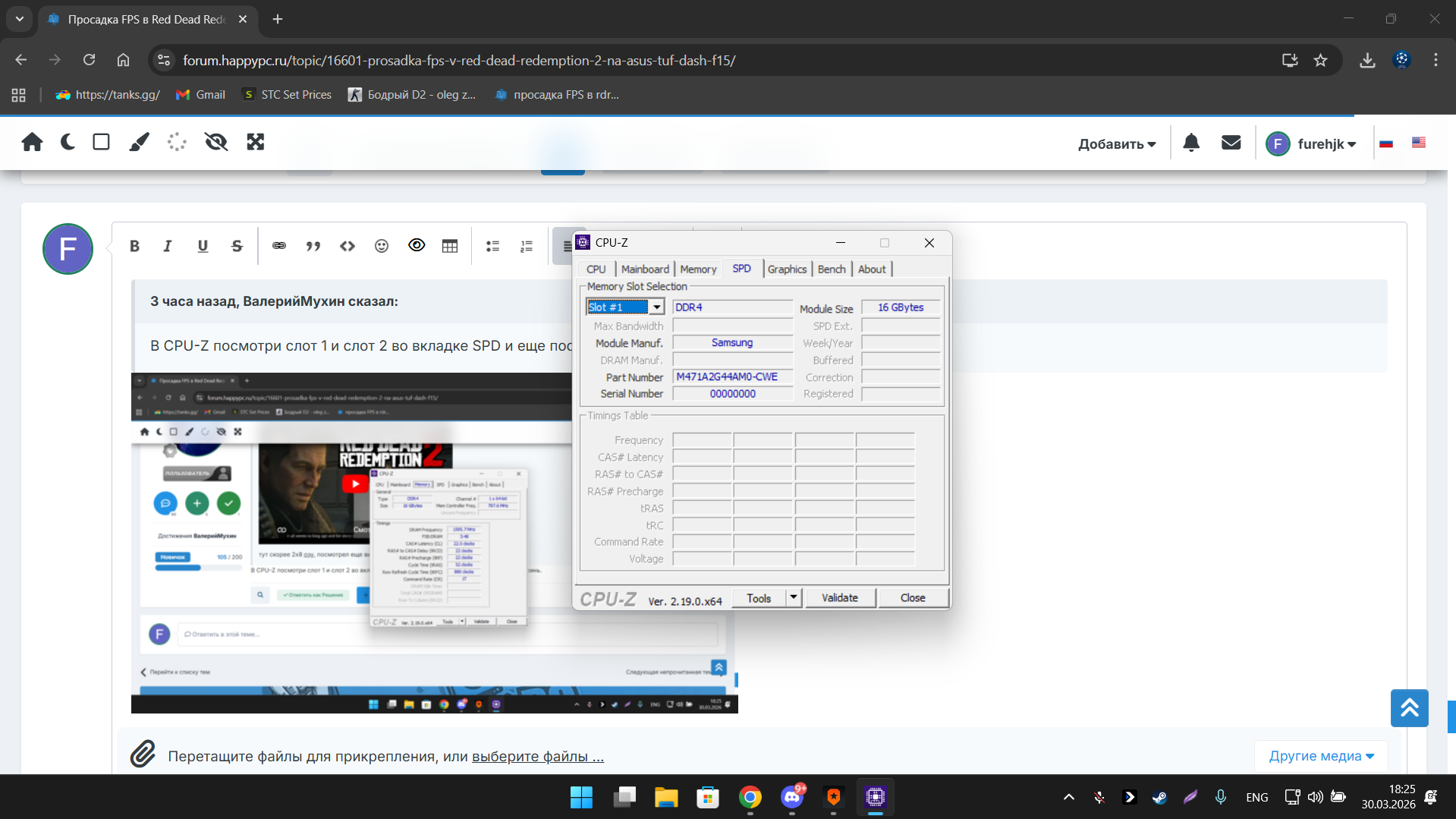Apply italic formatting in editor
1456x819 pixels.
pos(168,246)
